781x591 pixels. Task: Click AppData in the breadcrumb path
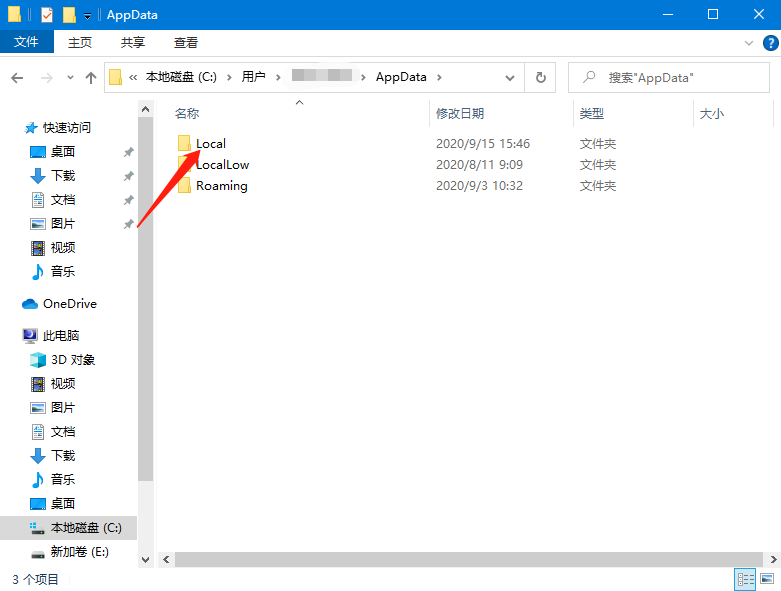[401, 77]
